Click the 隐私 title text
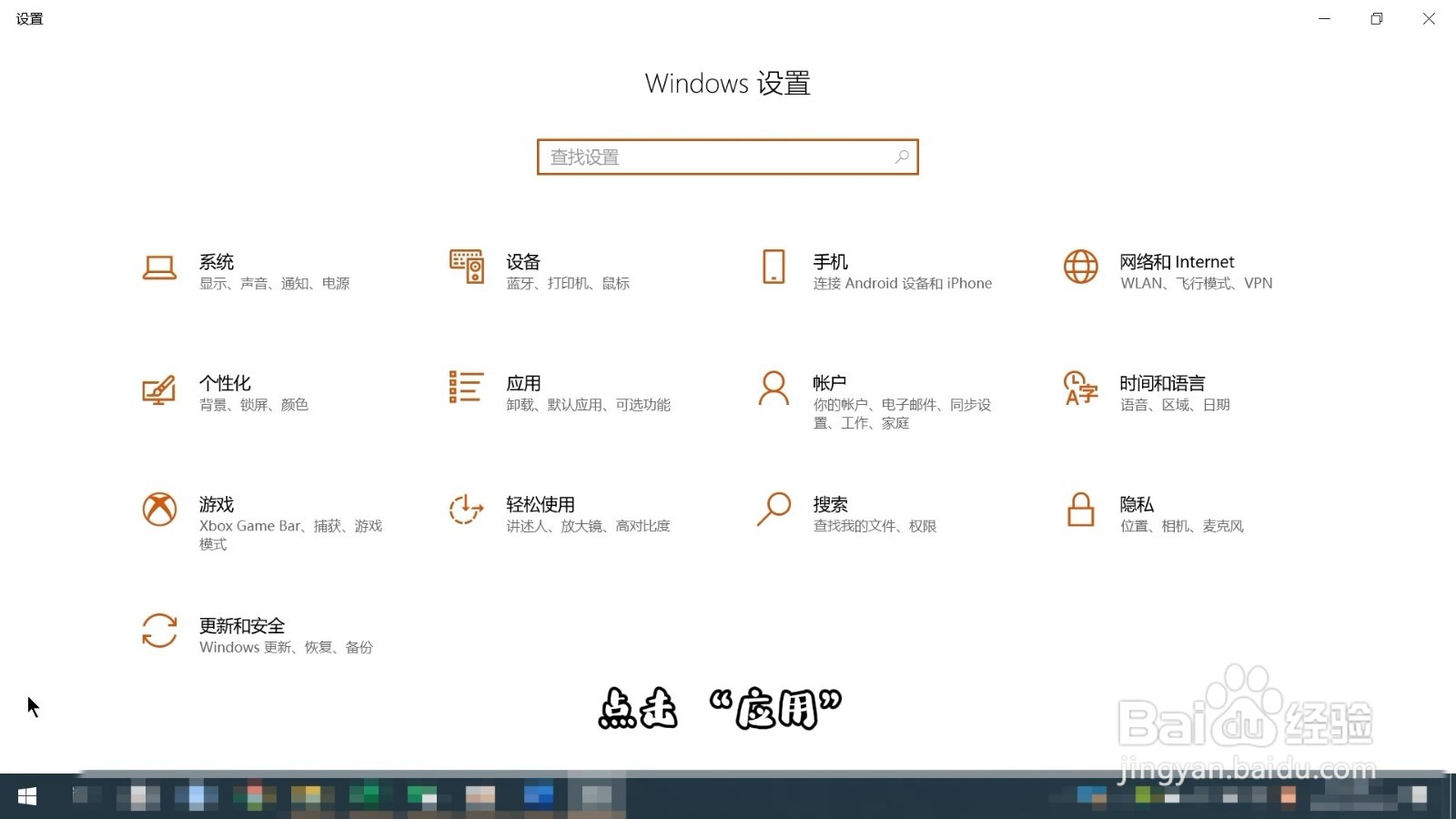The image size is (1456, 819). pyautogui.click(x=1137, y=504)
